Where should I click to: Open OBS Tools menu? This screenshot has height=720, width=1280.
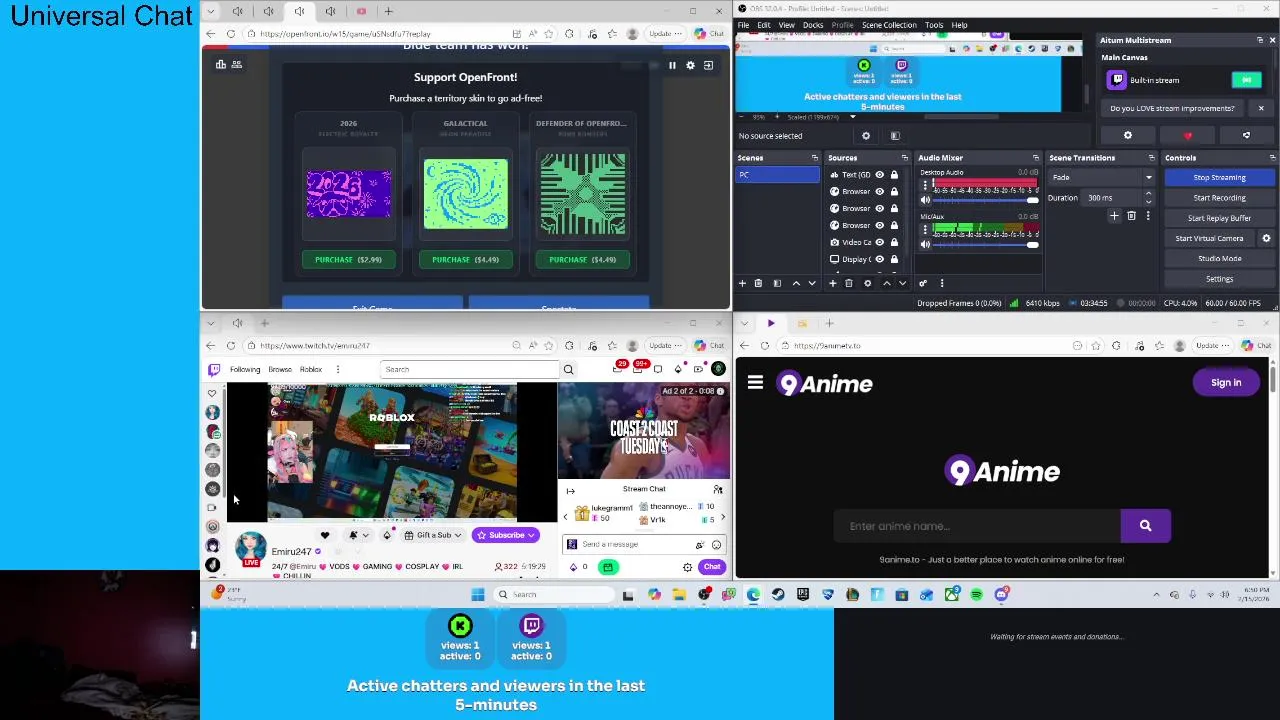pos(934,25)
